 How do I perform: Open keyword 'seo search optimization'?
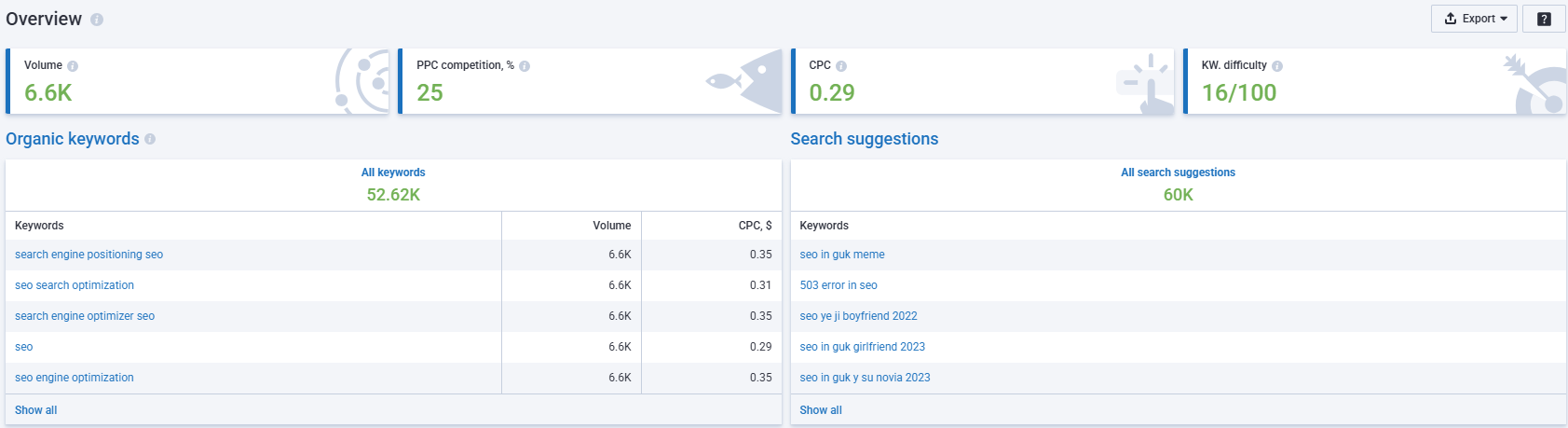click(75, 285)
